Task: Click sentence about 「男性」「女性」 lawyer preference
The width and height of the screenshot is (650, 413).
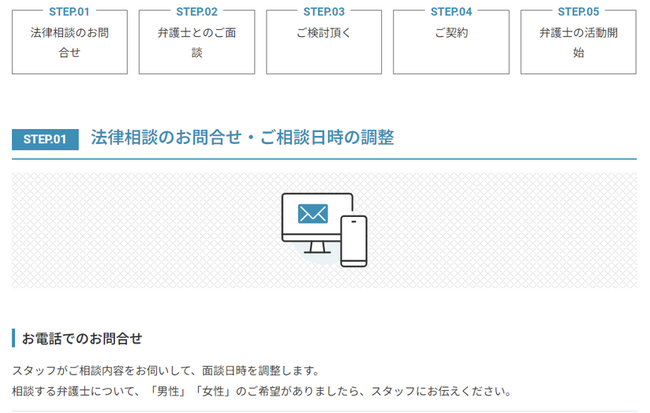Action: (x=261, y=391)
